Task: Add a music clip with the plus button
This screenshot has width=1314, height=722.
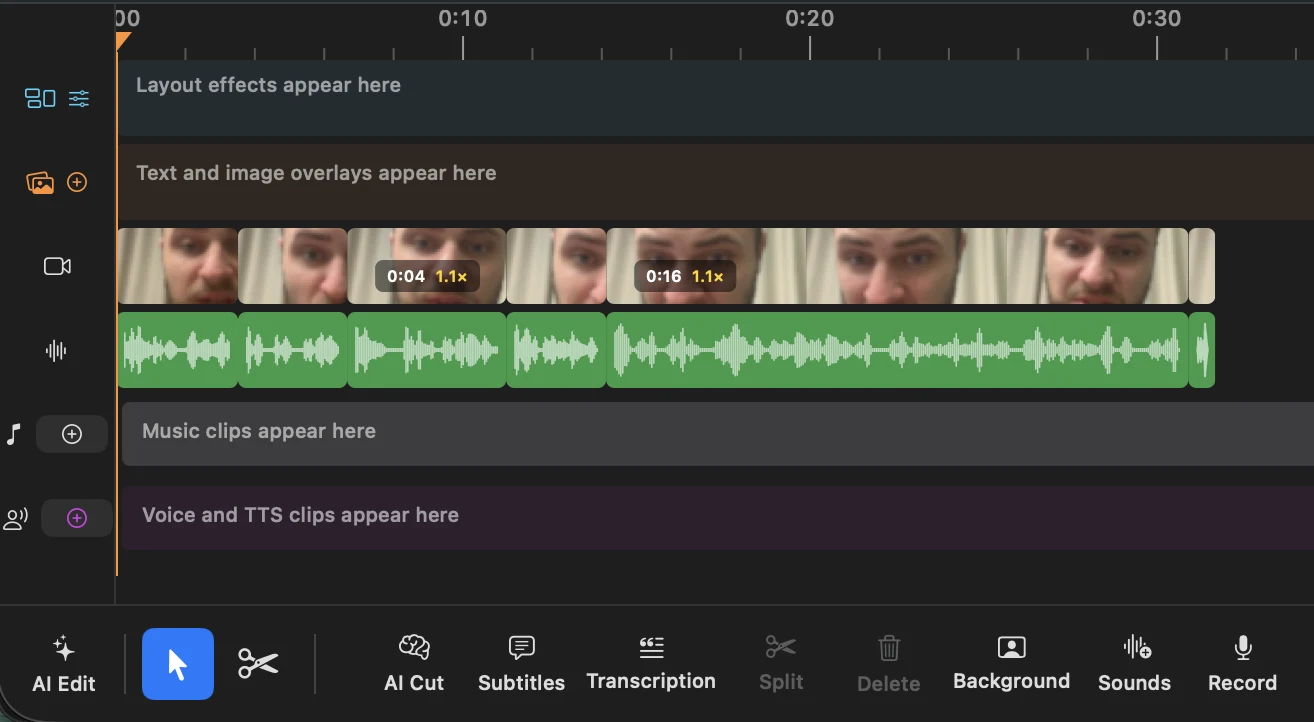Action: (x=72, y=434)
